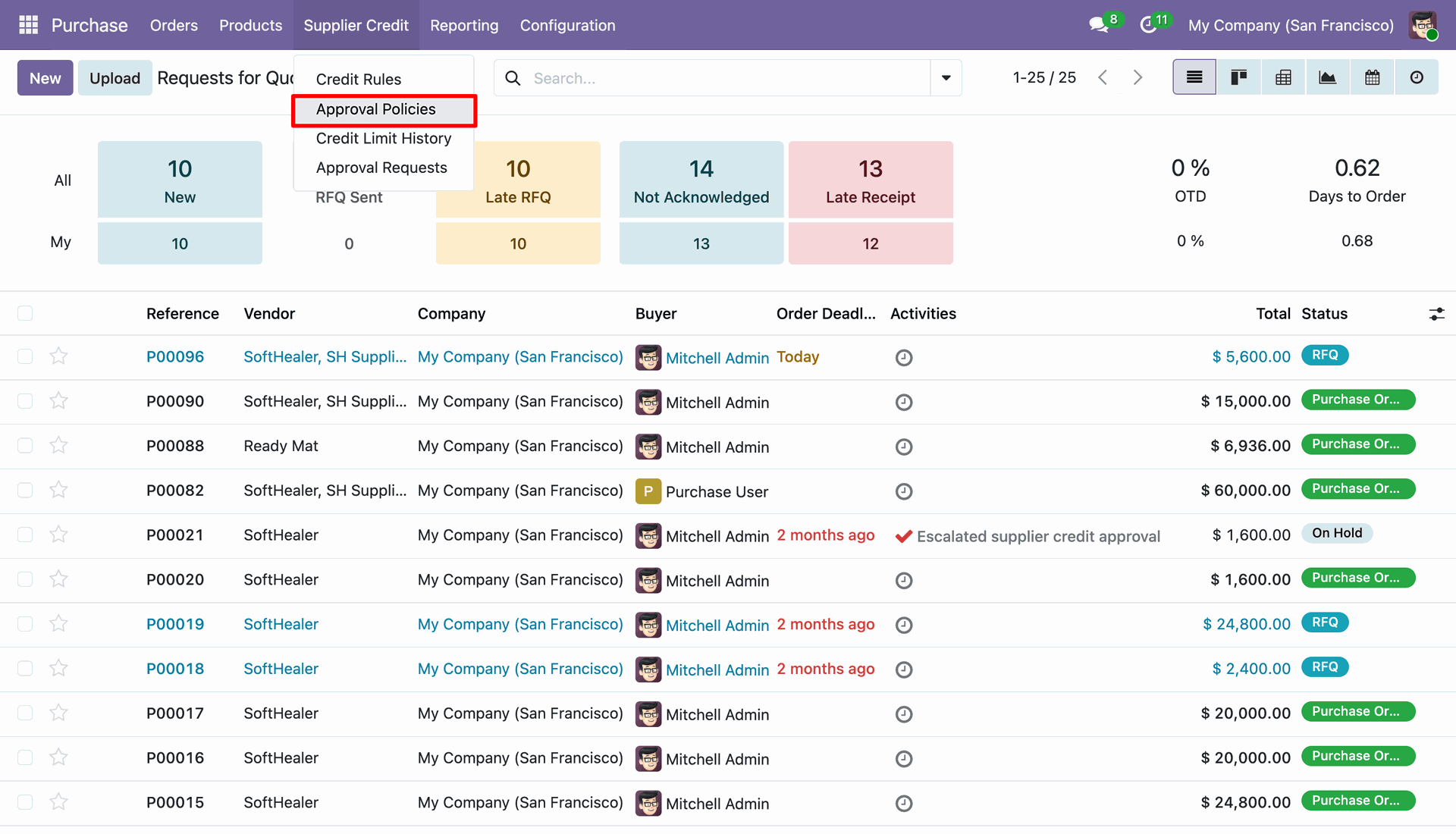Switch to activity view
The width and height of the screenshot is (1456, 834).
pyautogui.click(x=1417, y=77)
